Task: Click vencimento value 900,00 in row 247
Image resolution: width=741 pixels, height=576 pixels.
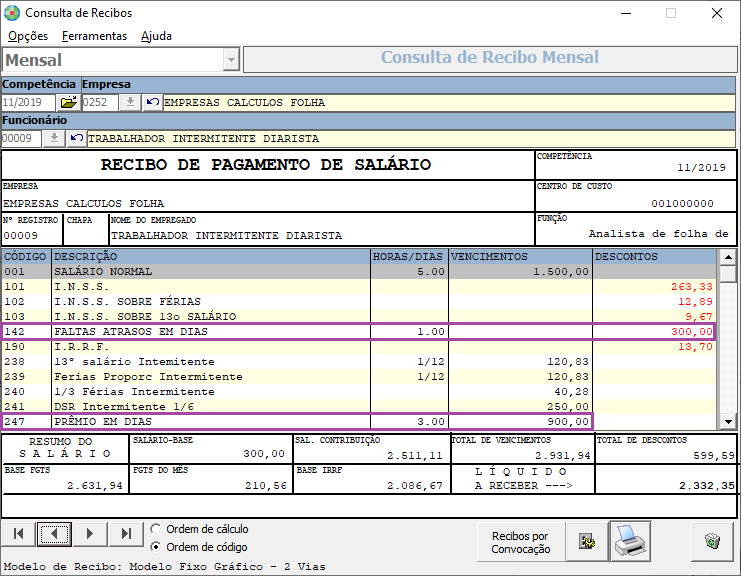Action: [568, 421]
